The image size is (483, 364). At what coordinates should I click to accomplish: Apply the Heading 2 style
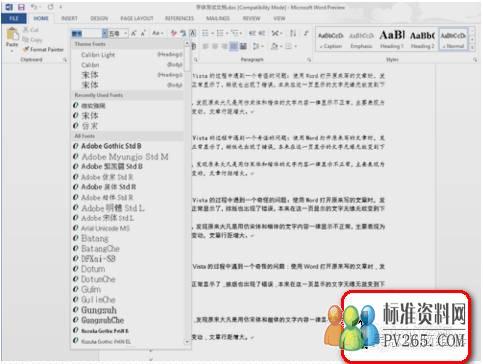coord(422,40)
